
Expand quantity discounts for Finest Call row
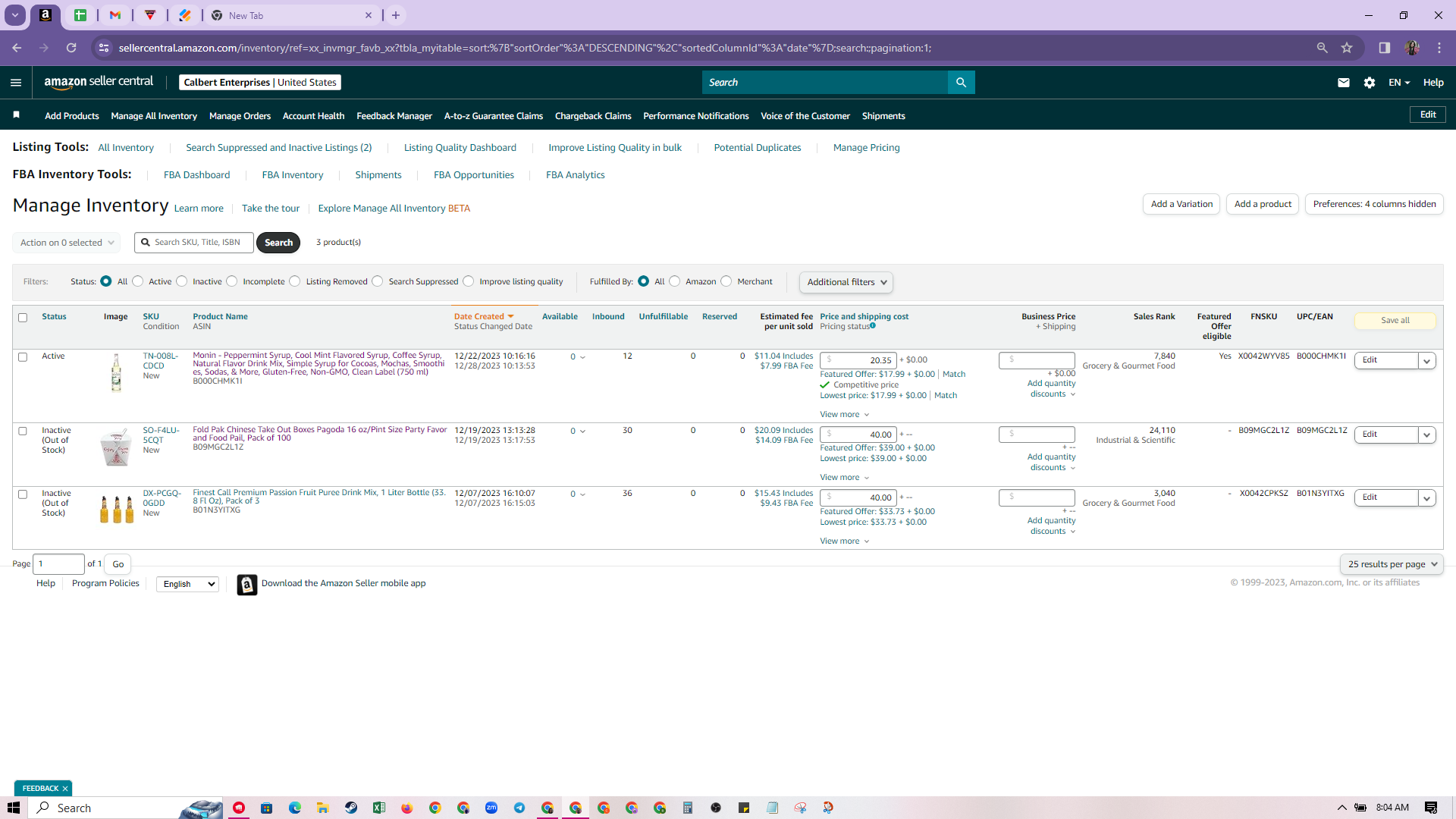(1052, 526)
